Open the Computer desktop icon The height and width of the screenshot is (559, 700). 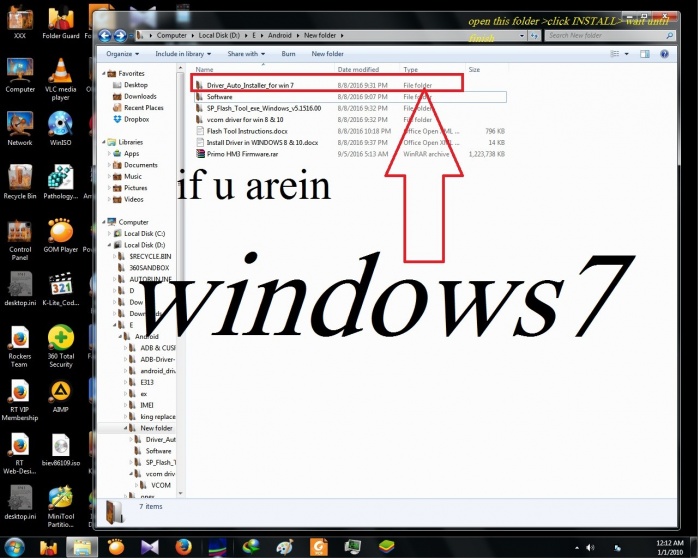[x=20, y=75]
